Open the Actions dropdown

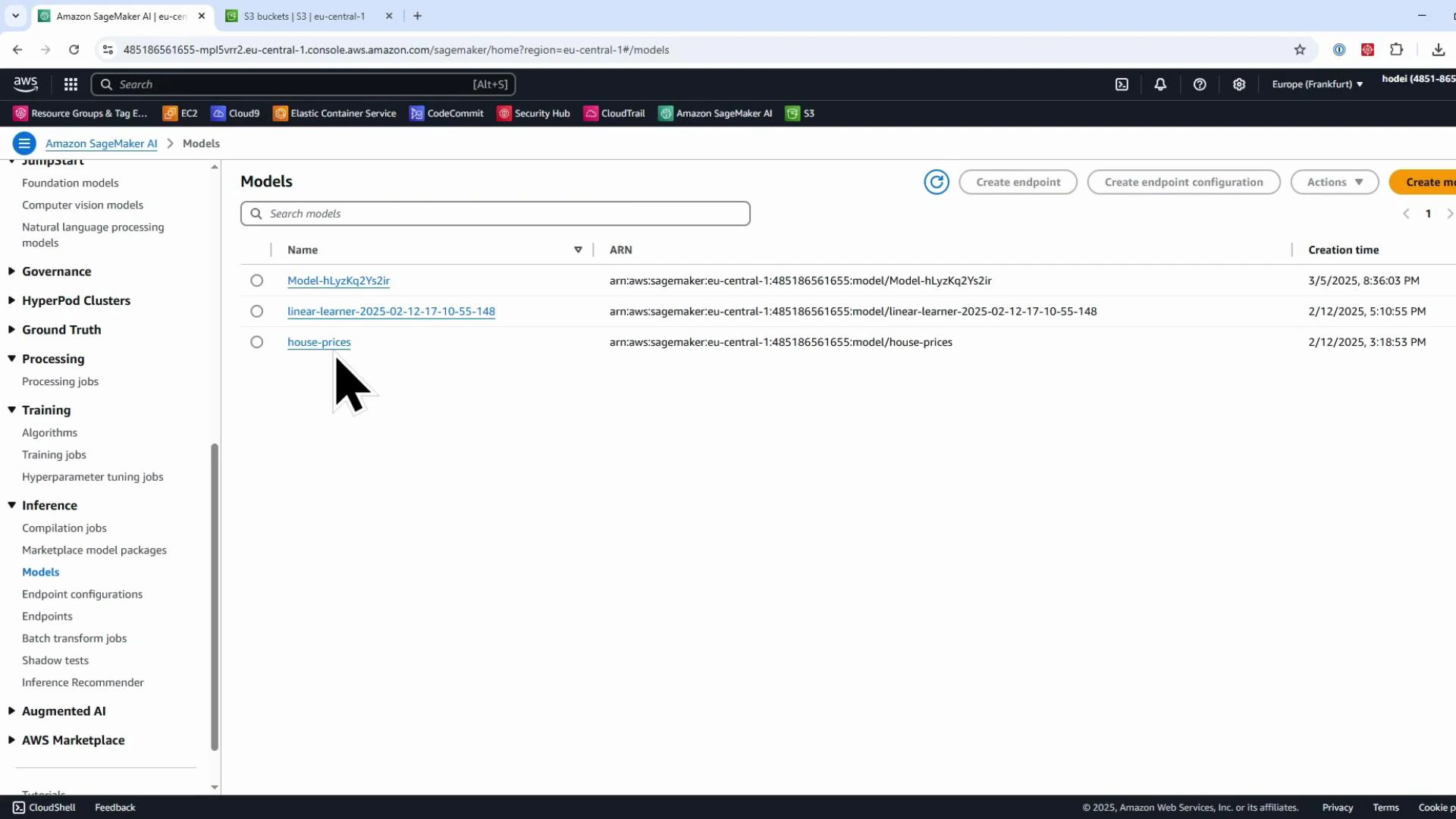pyautogui.click(x=1334, y=182)
